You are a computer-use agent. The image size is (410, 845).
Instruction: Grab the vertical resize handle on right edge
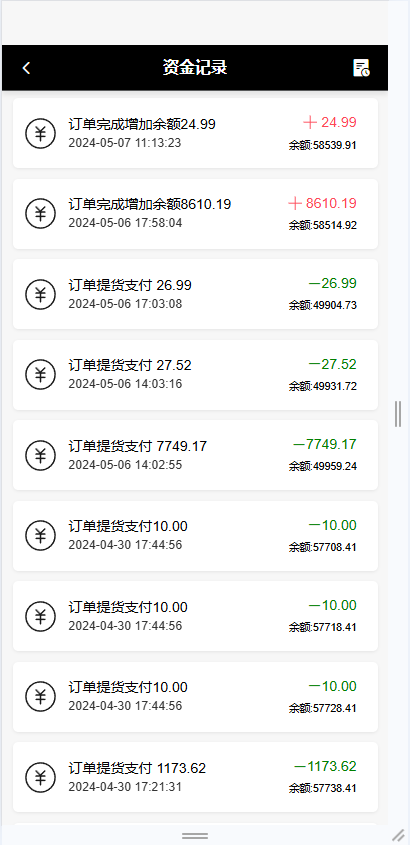click(398, 414)
